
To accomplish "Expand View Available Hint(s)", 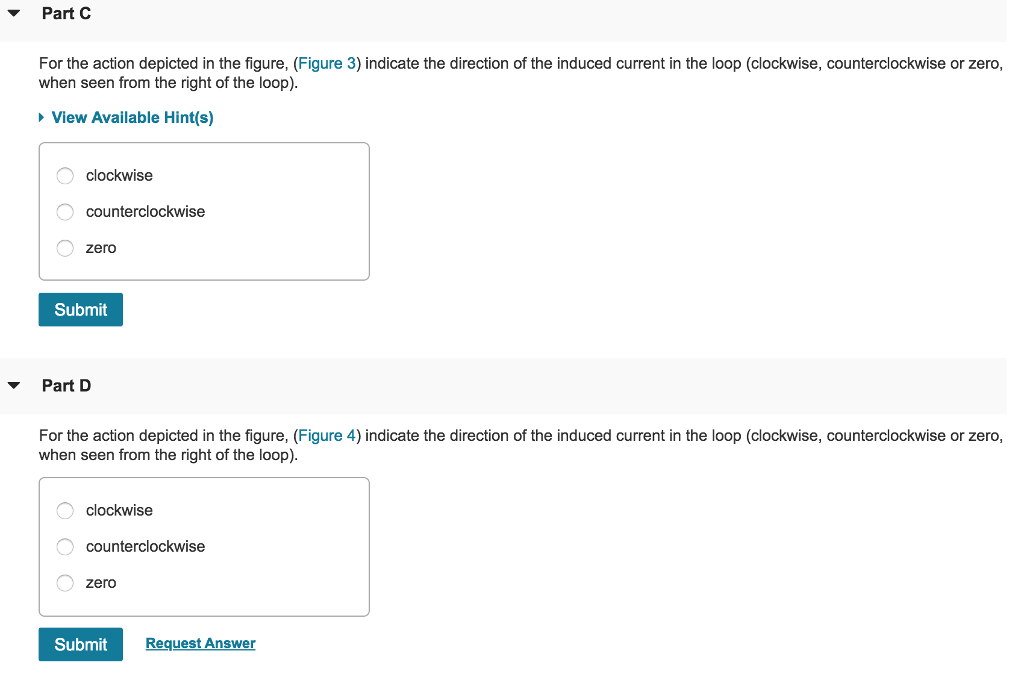I will click(131, 117).
